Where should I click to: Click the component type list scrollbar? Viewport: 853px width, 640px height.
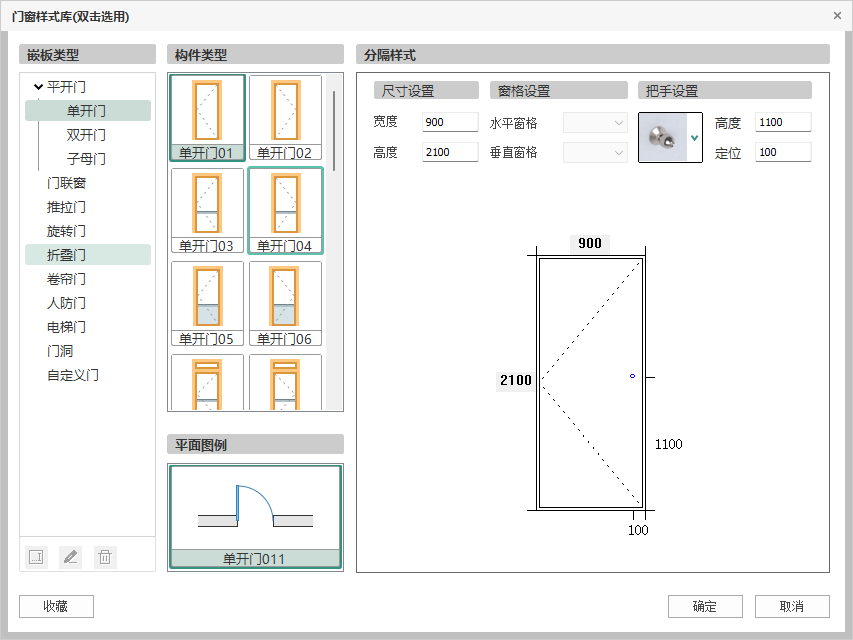click(x=333, y=131)
